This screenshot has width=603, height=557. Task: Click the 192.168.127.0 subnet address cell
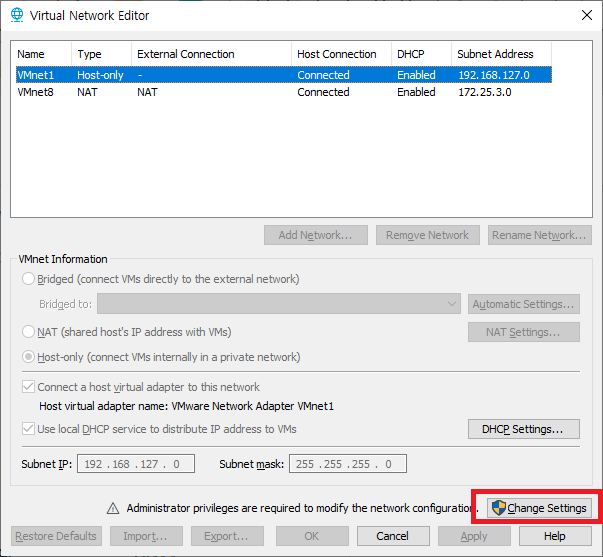click(494, 75)
